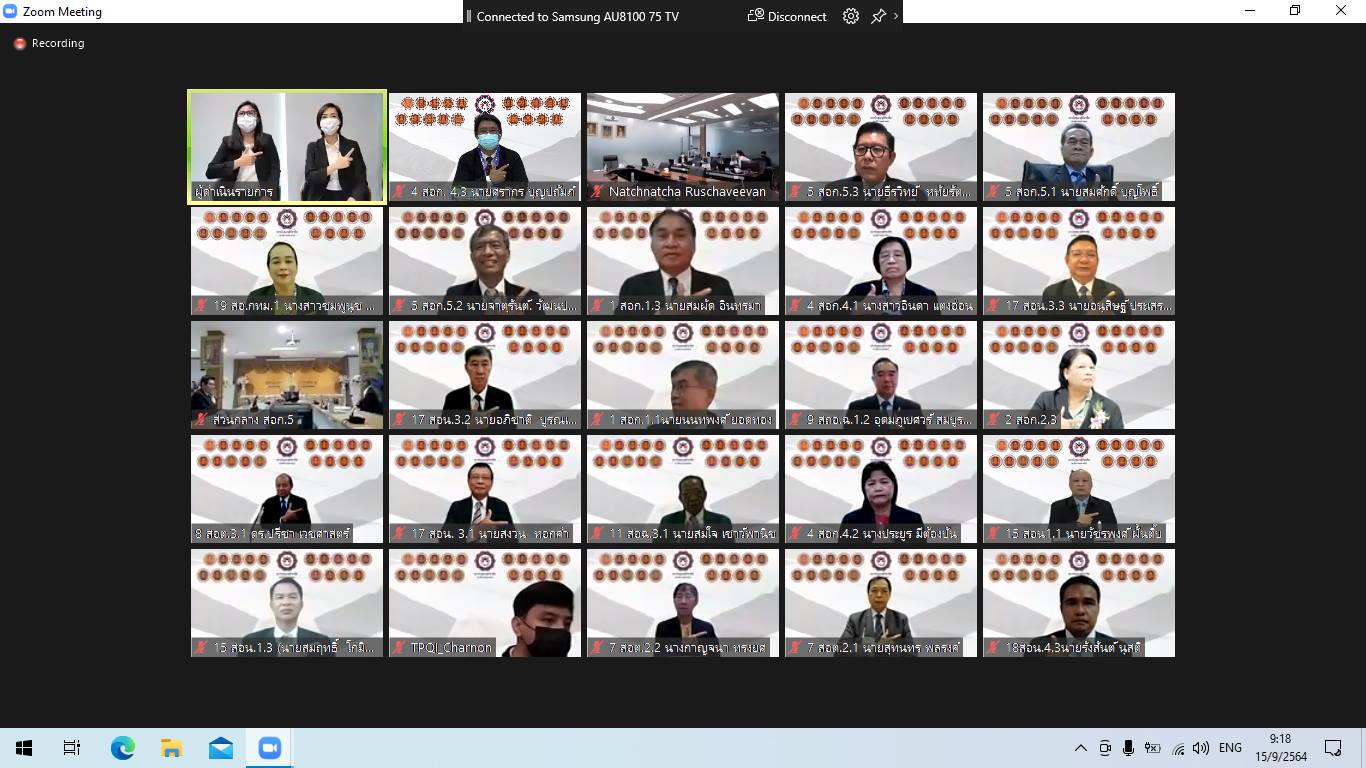The height and width of the screenshot is (768, 1366).
Task: Open volume control in tray
Action: [1201, 748]
